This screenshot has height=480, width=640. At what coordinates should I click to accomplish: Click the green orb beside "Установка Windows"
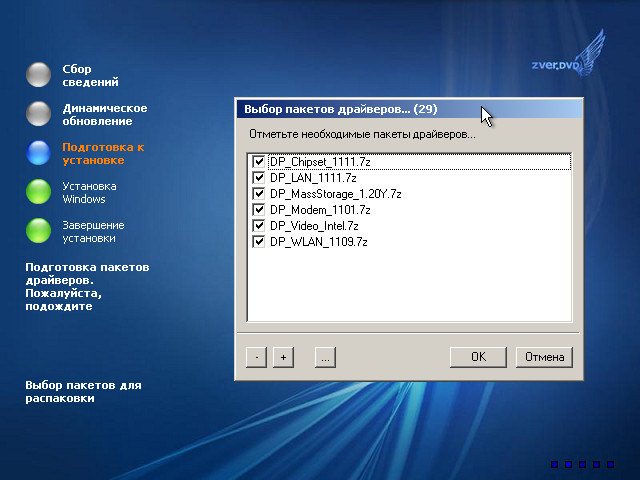click(x=38, y=191)
